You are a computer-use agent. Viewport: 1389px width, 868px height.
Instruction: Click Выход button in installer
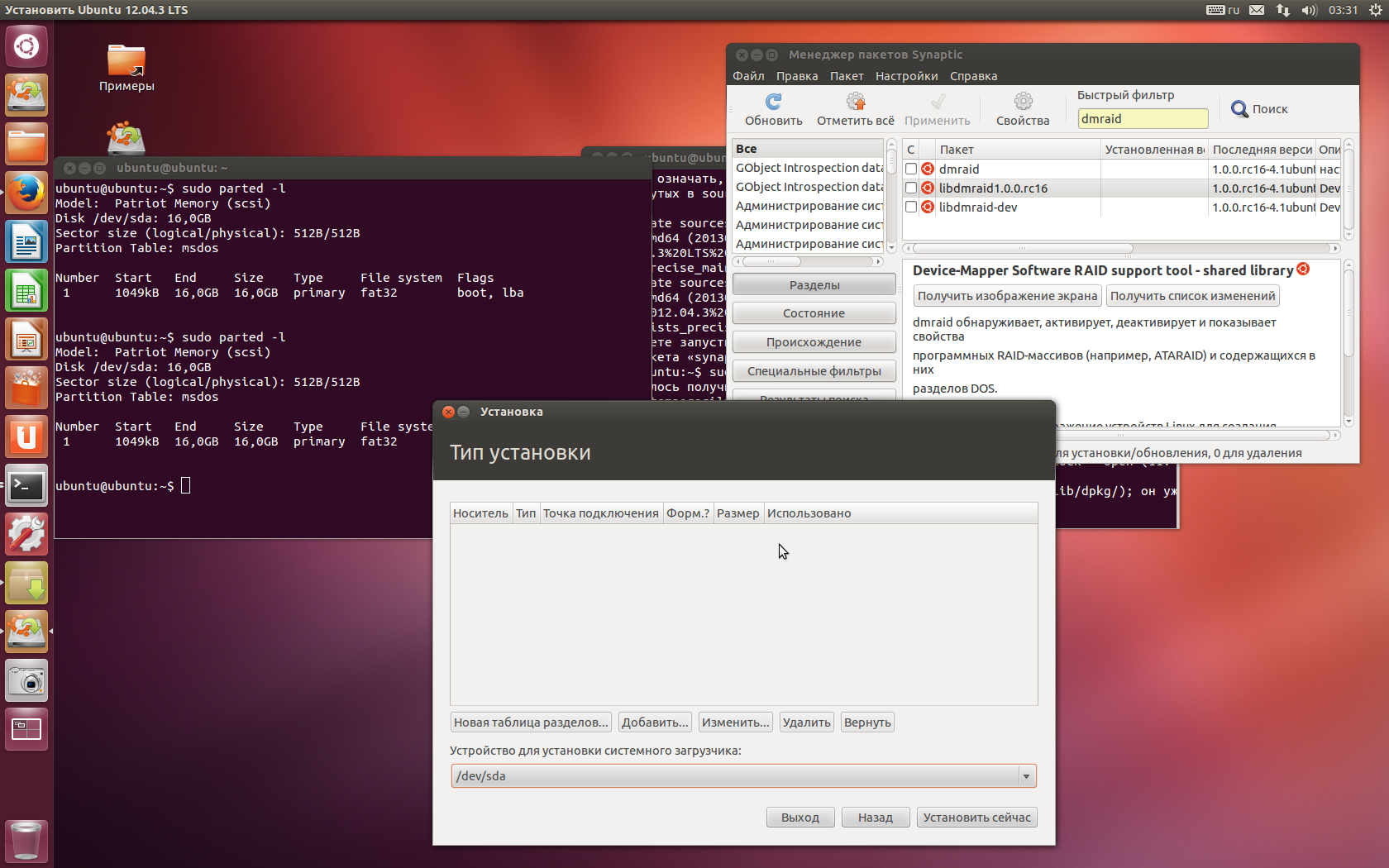(800, 818)
